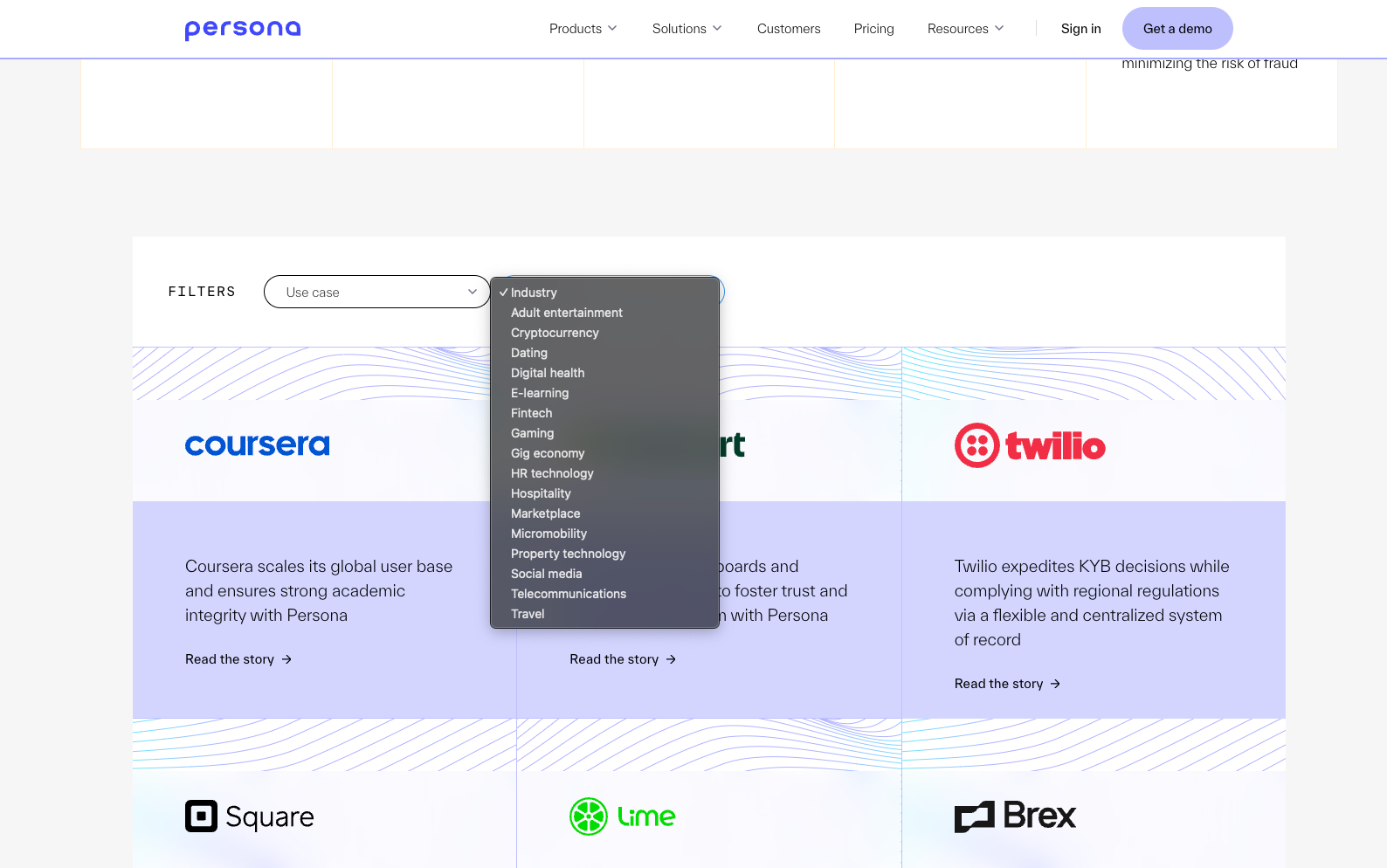
Task: Select Gaming industry option
Action: coord(604,433)
